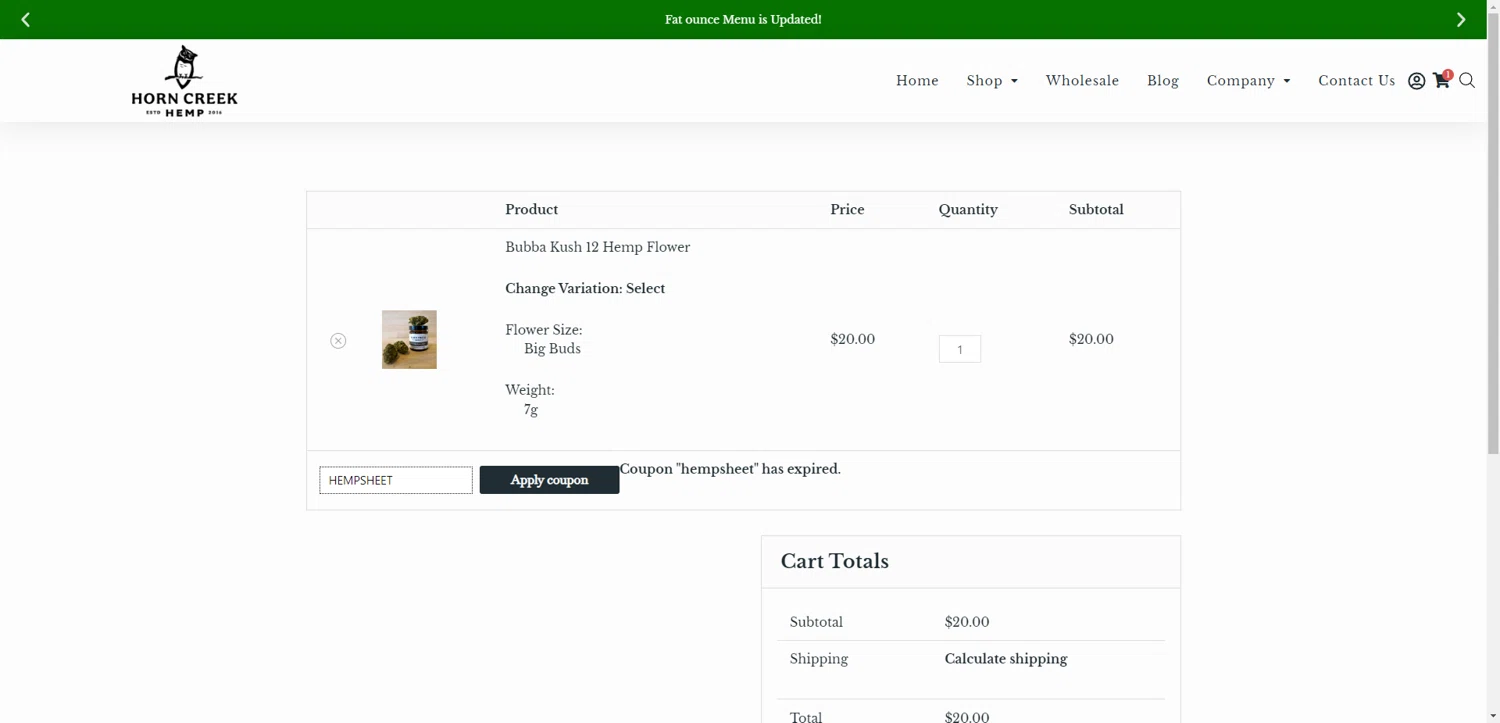
Task: Click the 7g weight value
Action: (x=531, y=410)
